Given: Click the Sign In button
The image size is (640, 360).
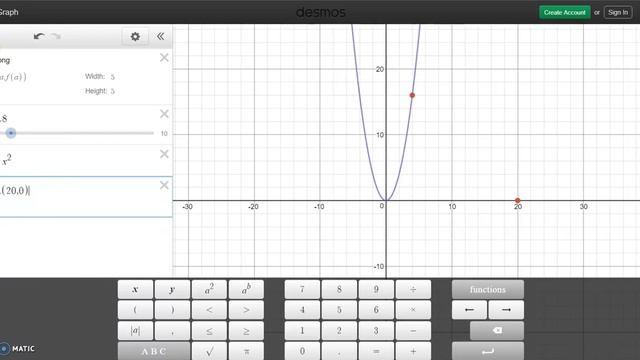Looking at the screenshot, I should click(x=618, y=12).
